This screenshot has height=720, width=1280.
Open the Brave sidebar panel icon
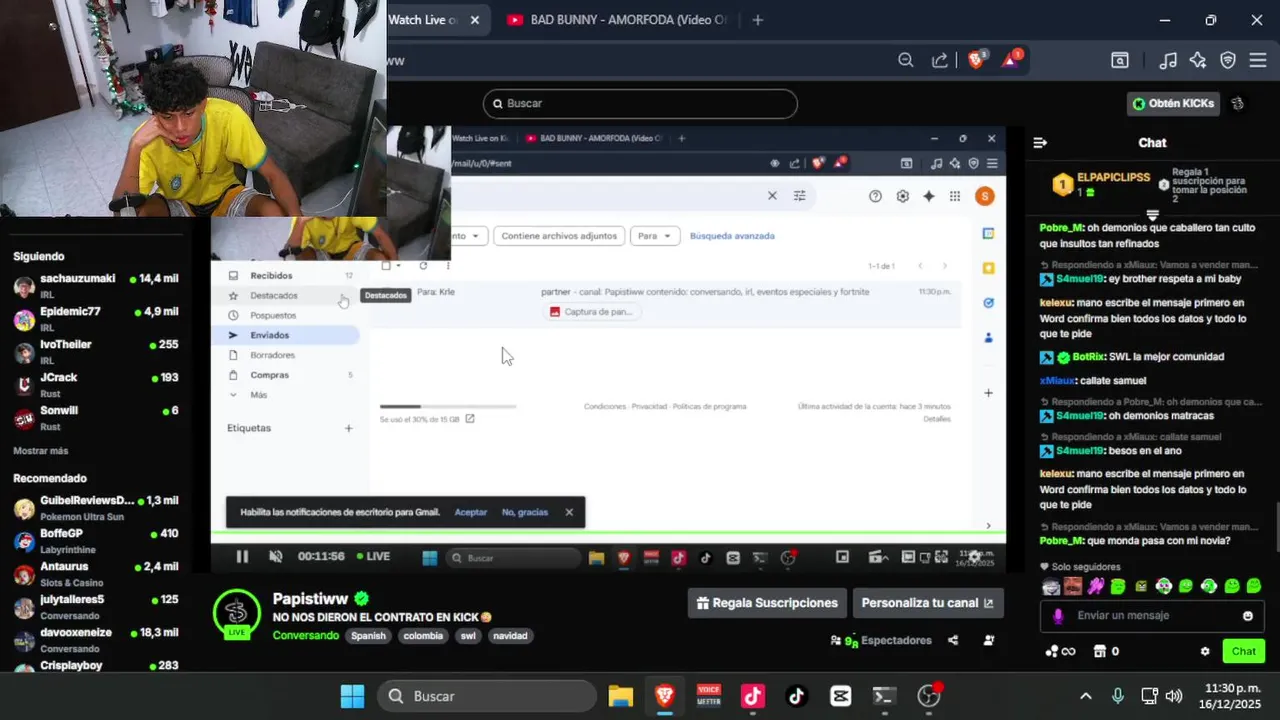[1120, 60]
